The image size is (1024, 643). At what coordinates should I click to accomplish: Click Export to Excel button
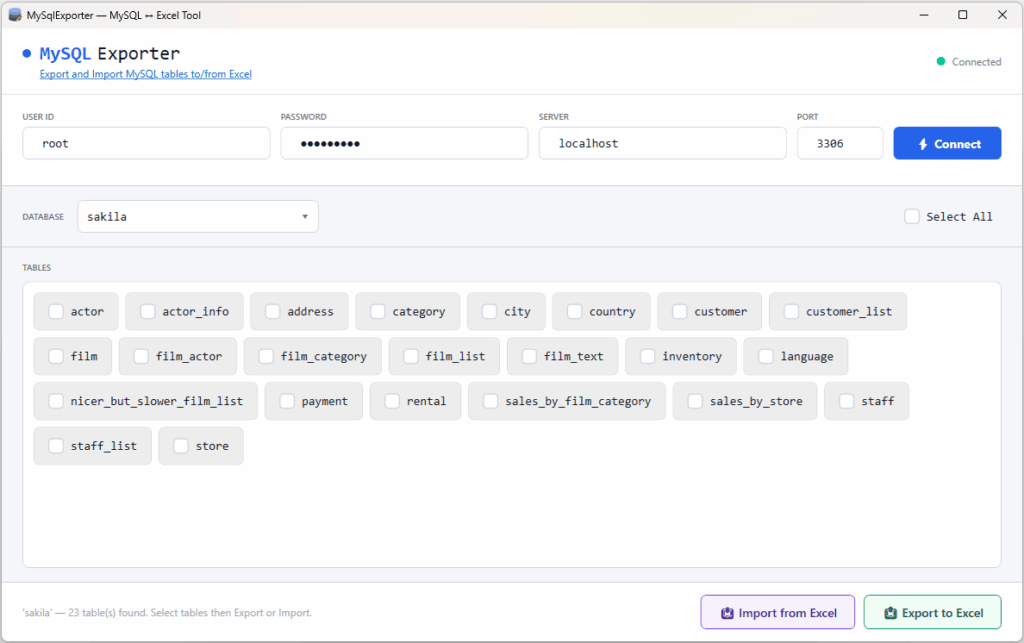point(933,612)
